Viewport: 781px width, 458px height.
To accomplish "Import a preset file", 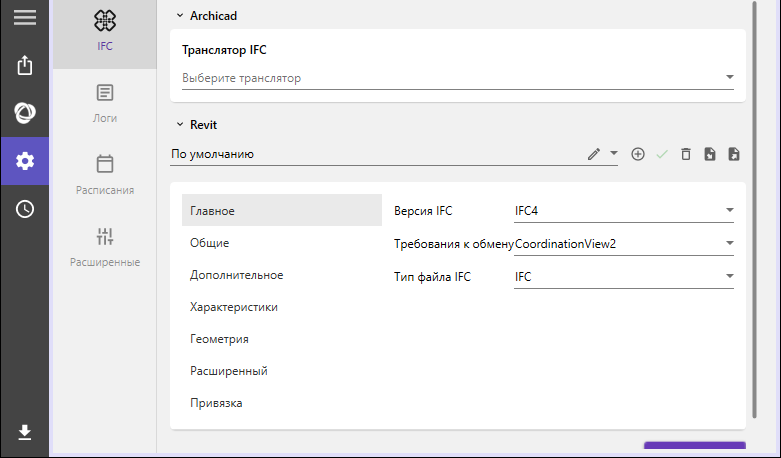I will (x=710, y=154).
